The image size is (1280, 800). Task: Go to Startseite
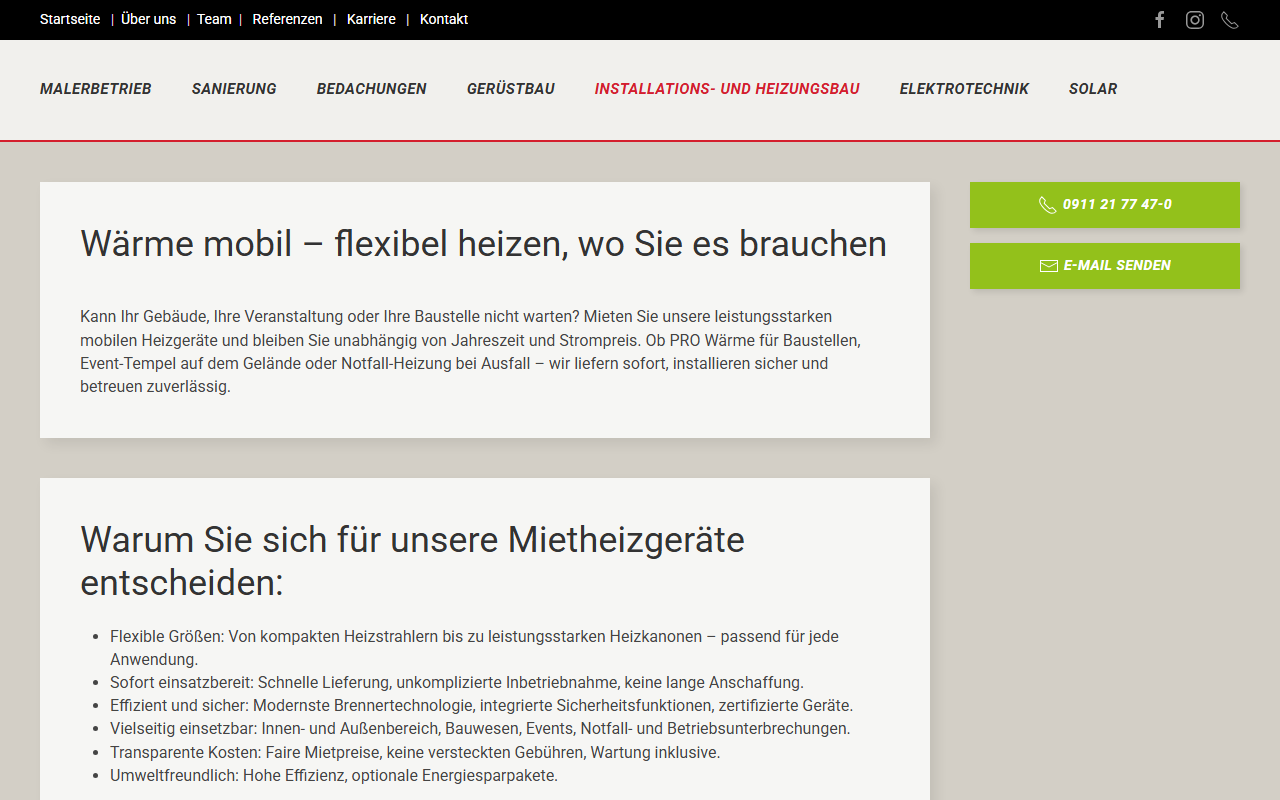tap(70, 19)
